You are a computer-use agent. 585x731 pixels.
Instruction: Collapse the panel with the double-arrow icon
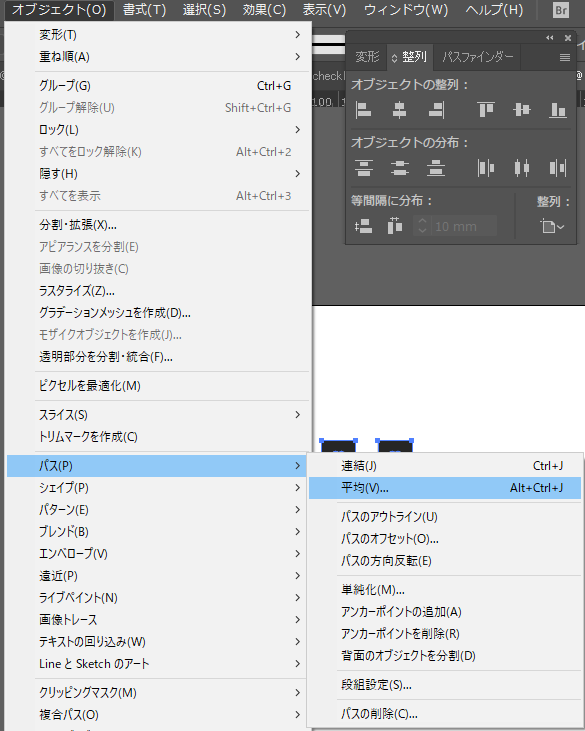point(550,38)
